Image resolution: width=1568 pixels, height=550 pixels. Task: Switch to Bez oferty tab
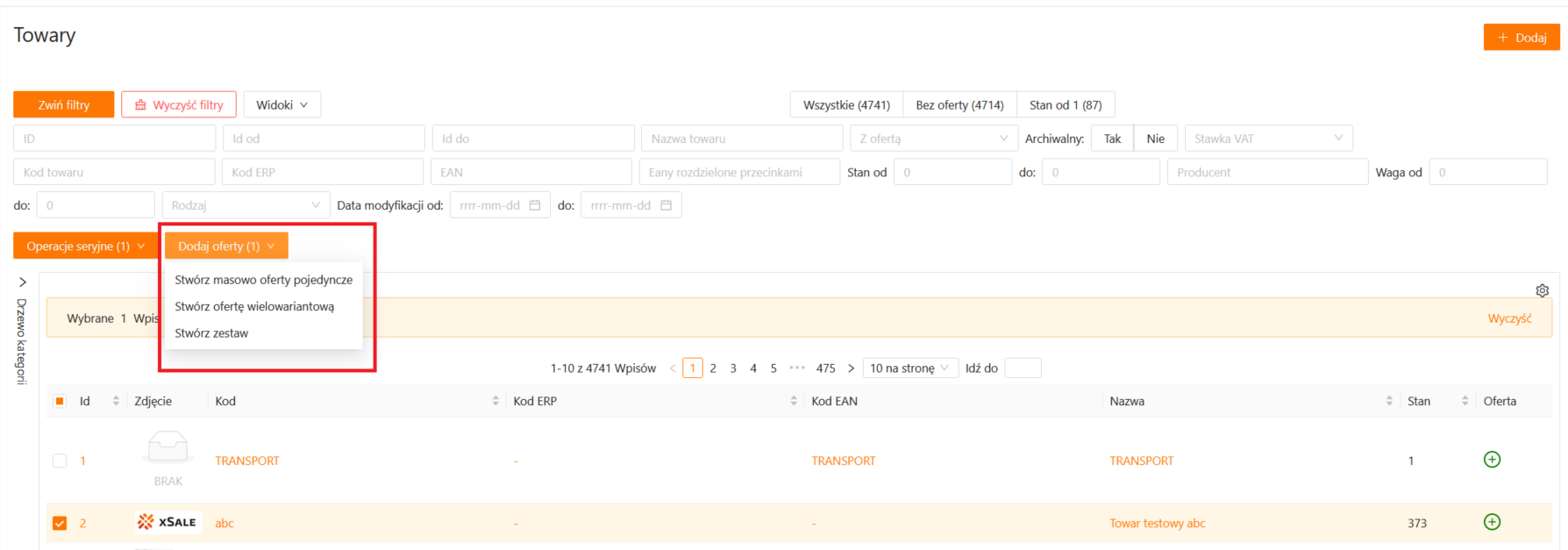(959, 104)
